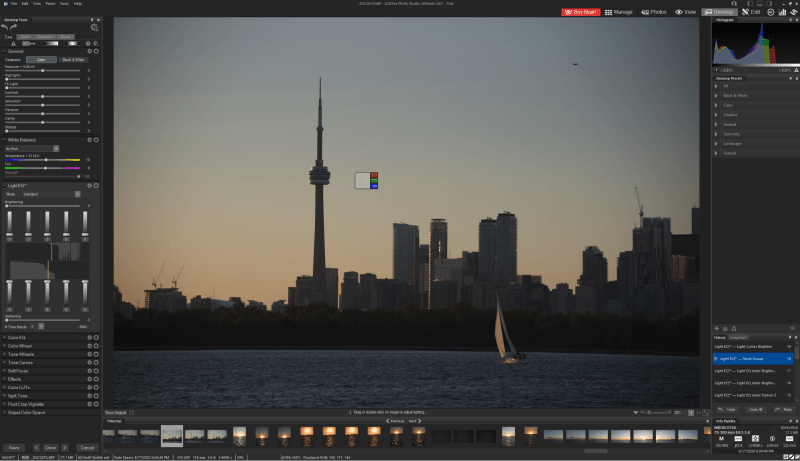Viewport: 800px width, 461px height.
Task: Select 'Light EQ — Light Curves Brighten' history entry
Action: point(753,347)
